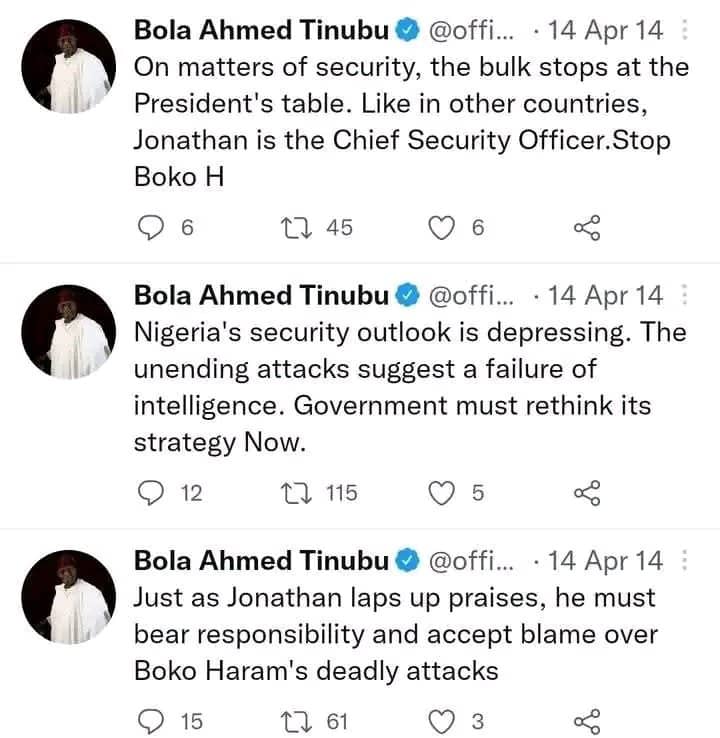720x738 pixels.
Task: Open more options on the first tweet
Action: click(x=684, y=30)
